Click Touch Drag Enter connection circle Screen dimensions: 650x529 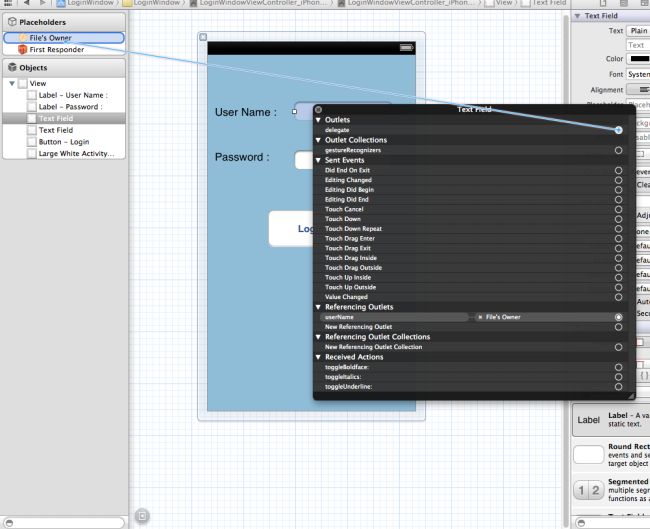618,239
